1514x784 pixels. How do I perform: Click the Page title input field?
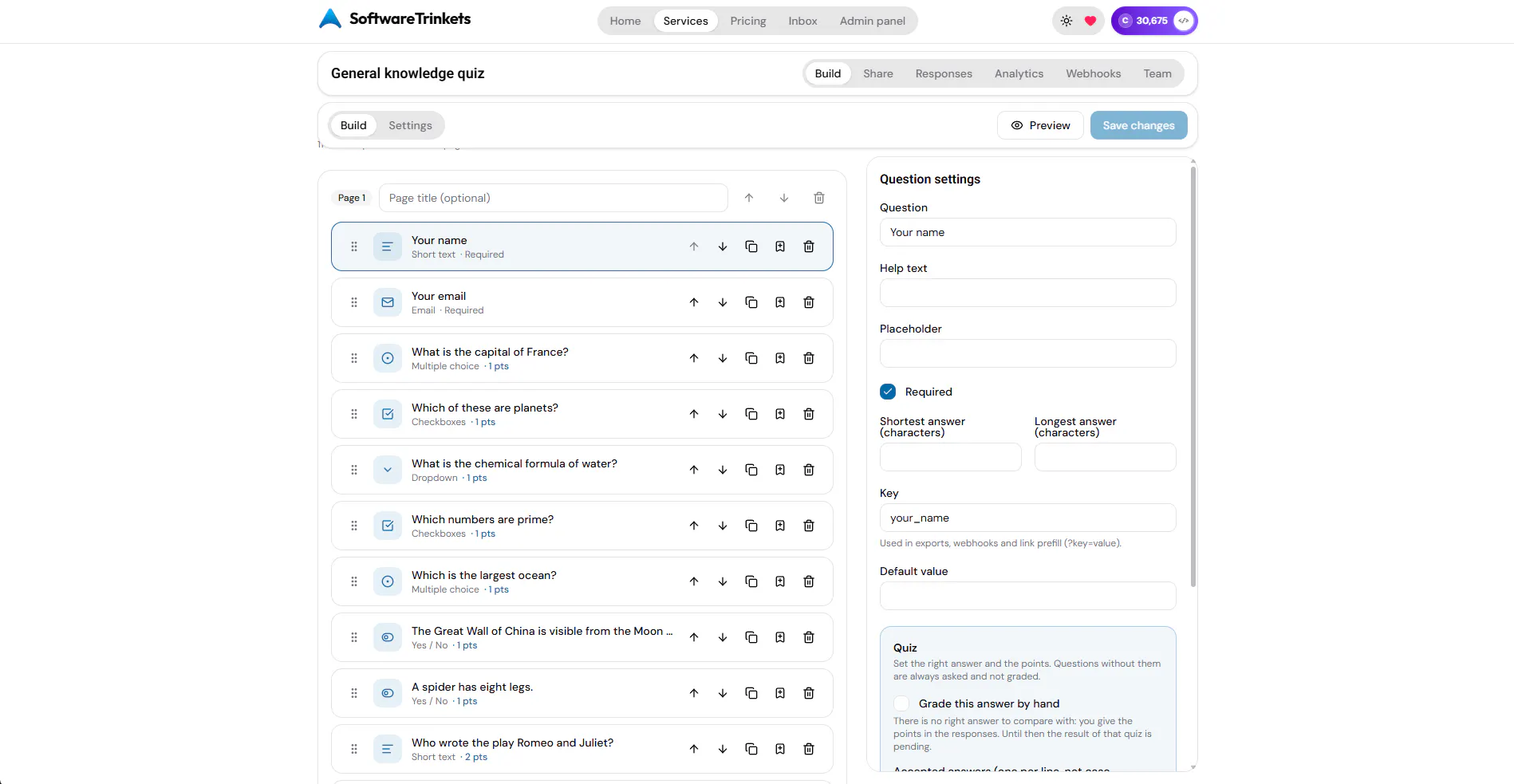[x=553, y=198]
